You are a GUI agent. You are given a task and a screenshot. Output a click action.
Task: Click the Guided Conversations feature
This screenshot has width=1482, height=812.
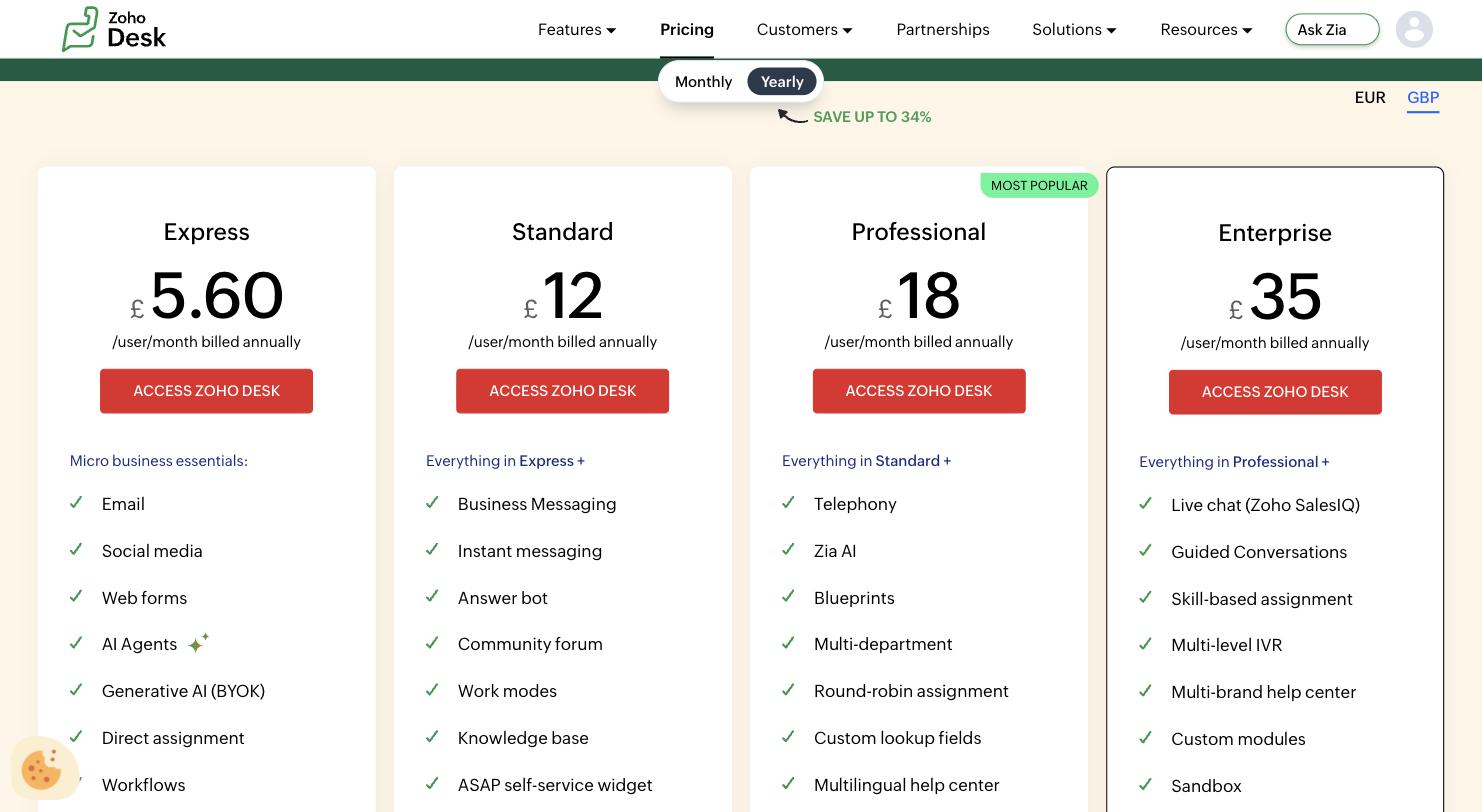1259,552
